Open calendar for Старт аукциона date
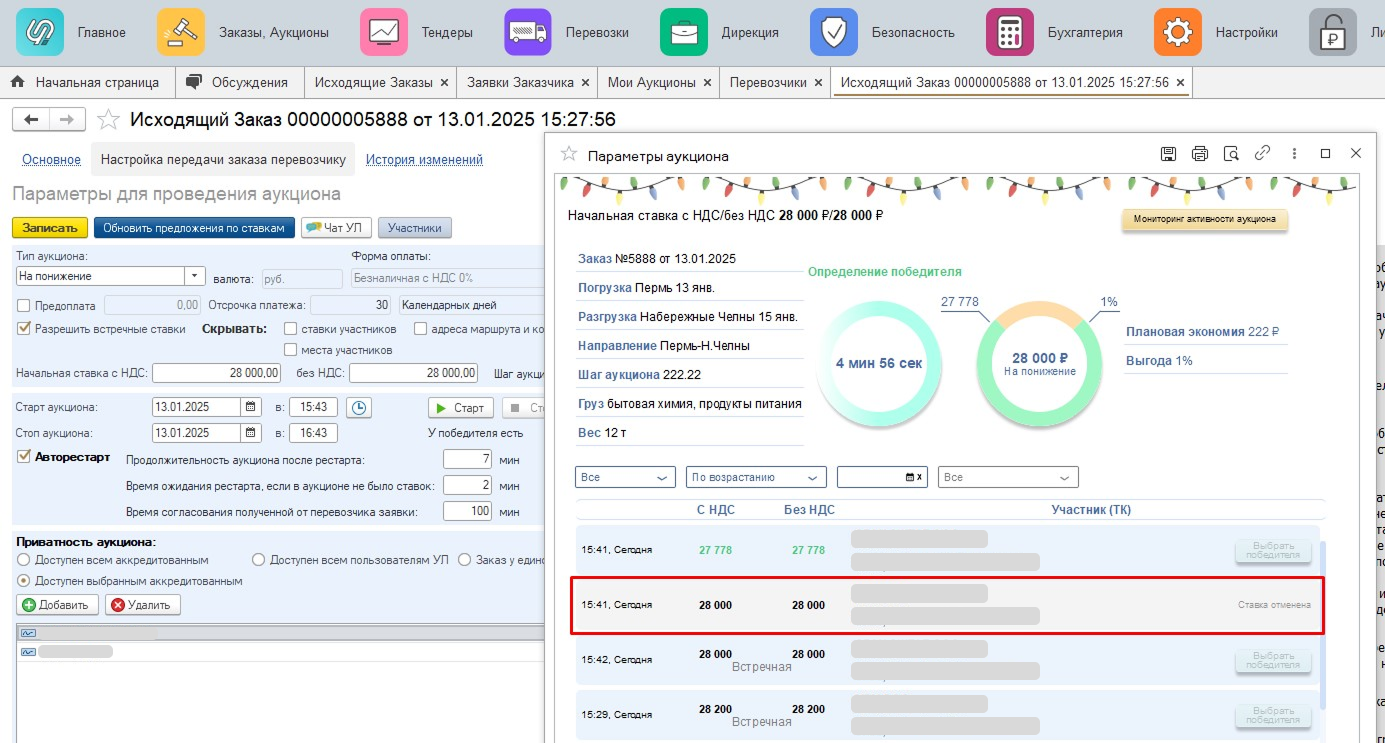This screenshot has width=1385, height=743. (249, 407)
